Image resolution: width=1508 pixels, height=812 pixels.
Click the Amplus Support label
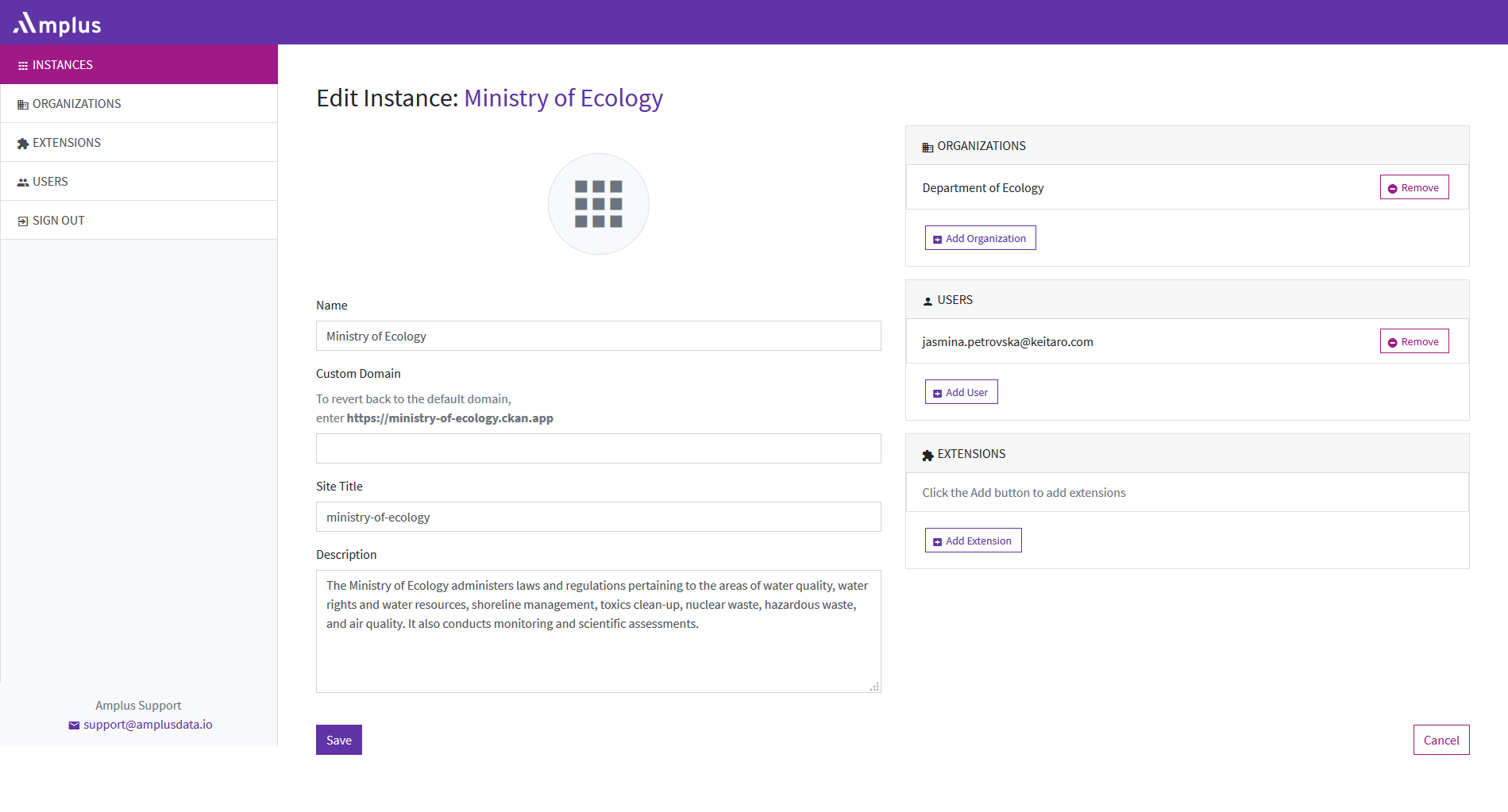point(138,706)
